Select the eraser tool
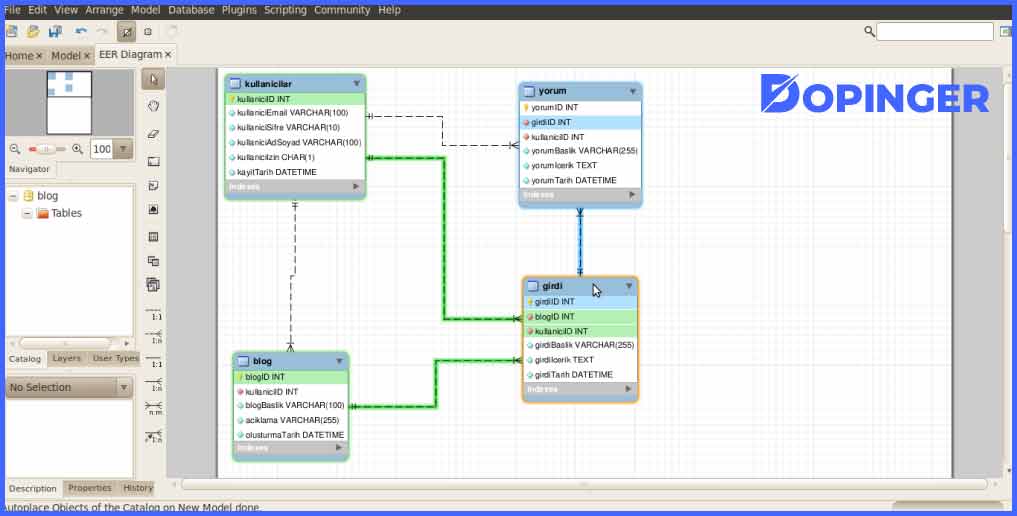This screenshot has width=1017, height=516. point(153,134)
